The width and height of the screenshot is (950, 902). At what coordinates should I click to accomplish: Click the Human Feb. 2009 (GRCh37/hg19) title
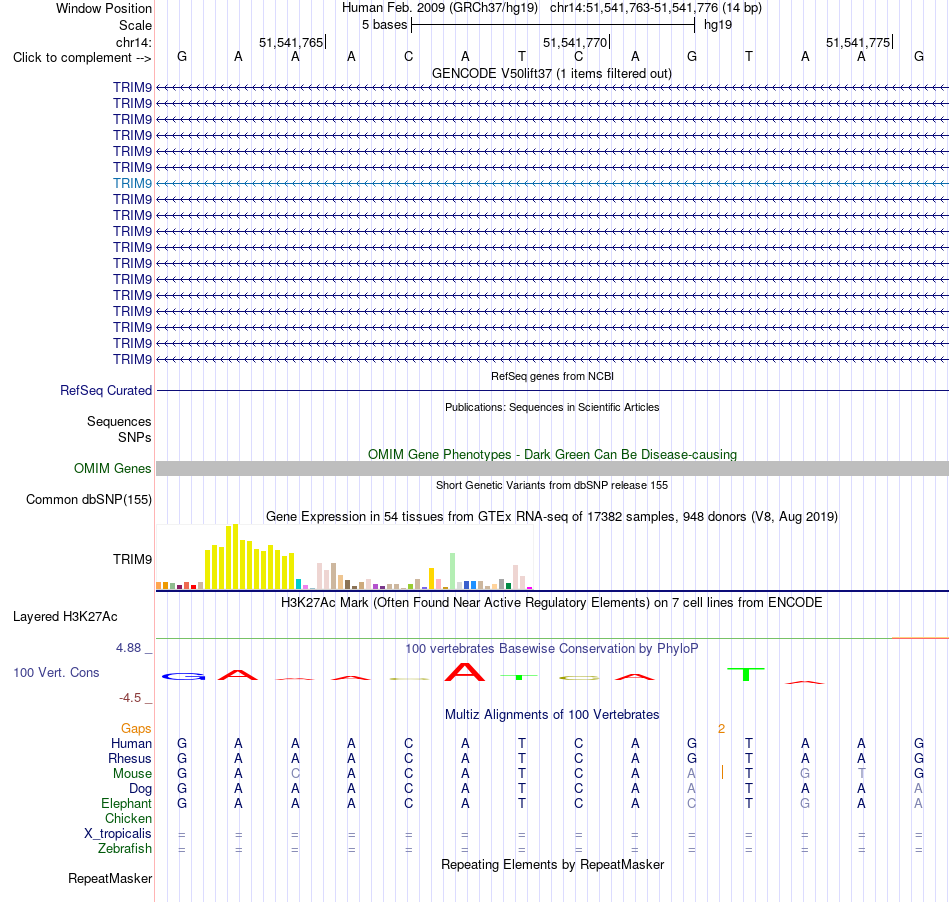(x=440, y=8)
